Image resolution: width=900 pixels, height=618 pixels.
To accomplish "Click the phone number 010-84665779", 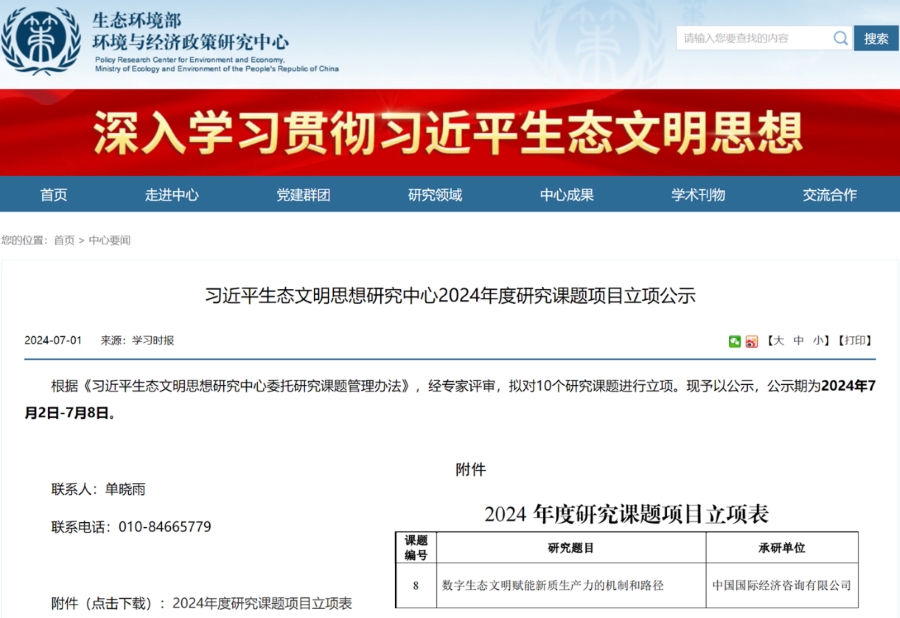I will 165,527.
